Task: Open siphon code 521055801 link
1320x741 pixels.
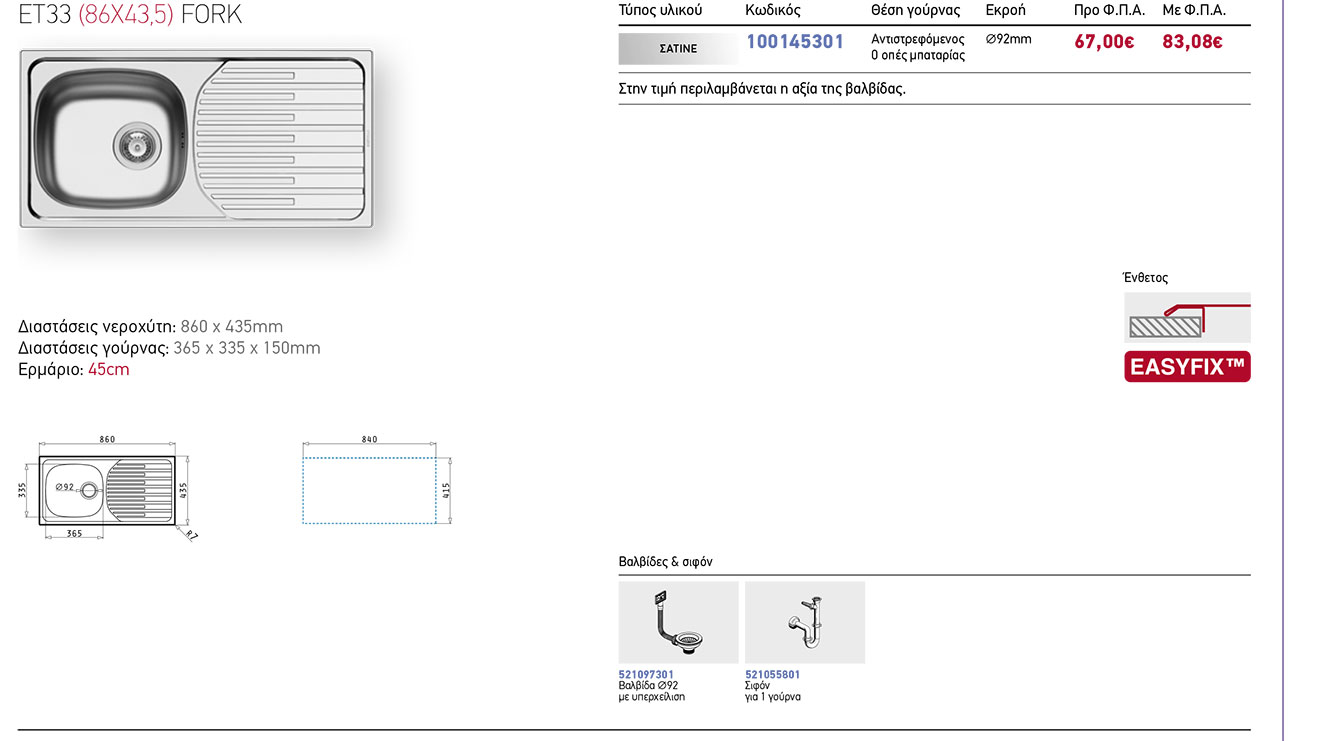Action: pyautogui.click(x=772, y=675)
